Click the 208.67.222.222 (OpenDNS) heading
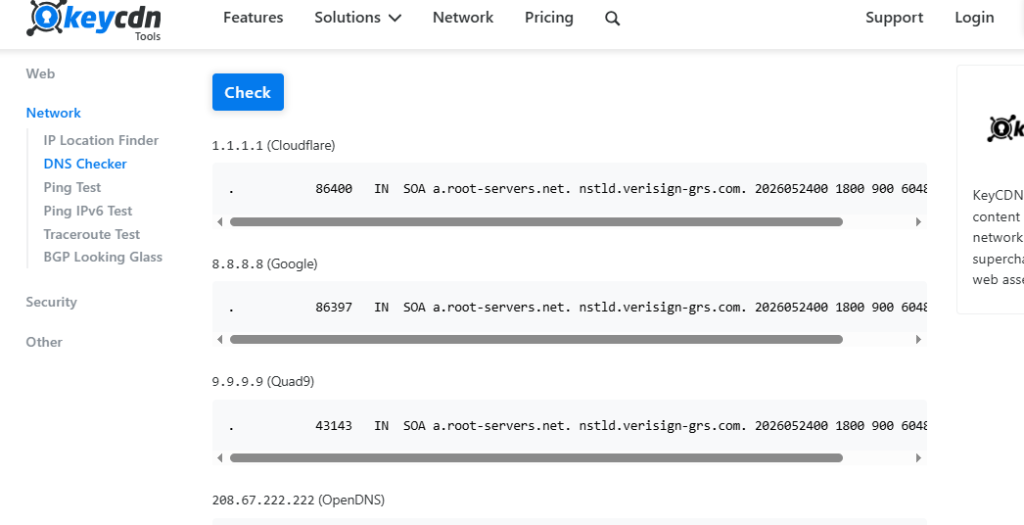The width and height of the screenshot is (1024, 525). (298, 500)
